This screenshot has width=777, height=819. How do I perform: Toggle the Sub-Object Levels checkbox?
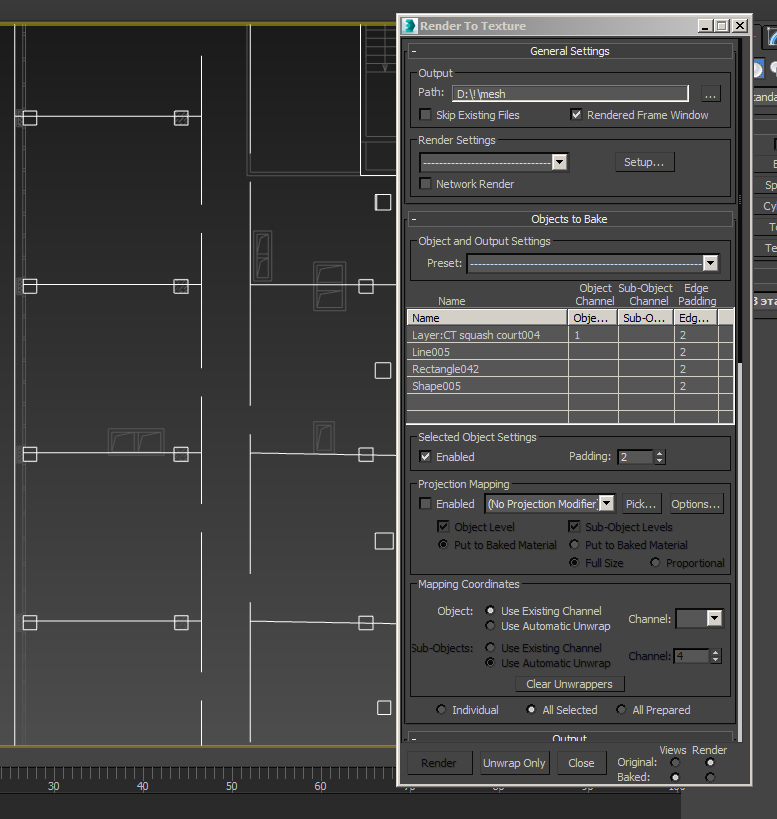pyautogui.click(x=574, y=526)
